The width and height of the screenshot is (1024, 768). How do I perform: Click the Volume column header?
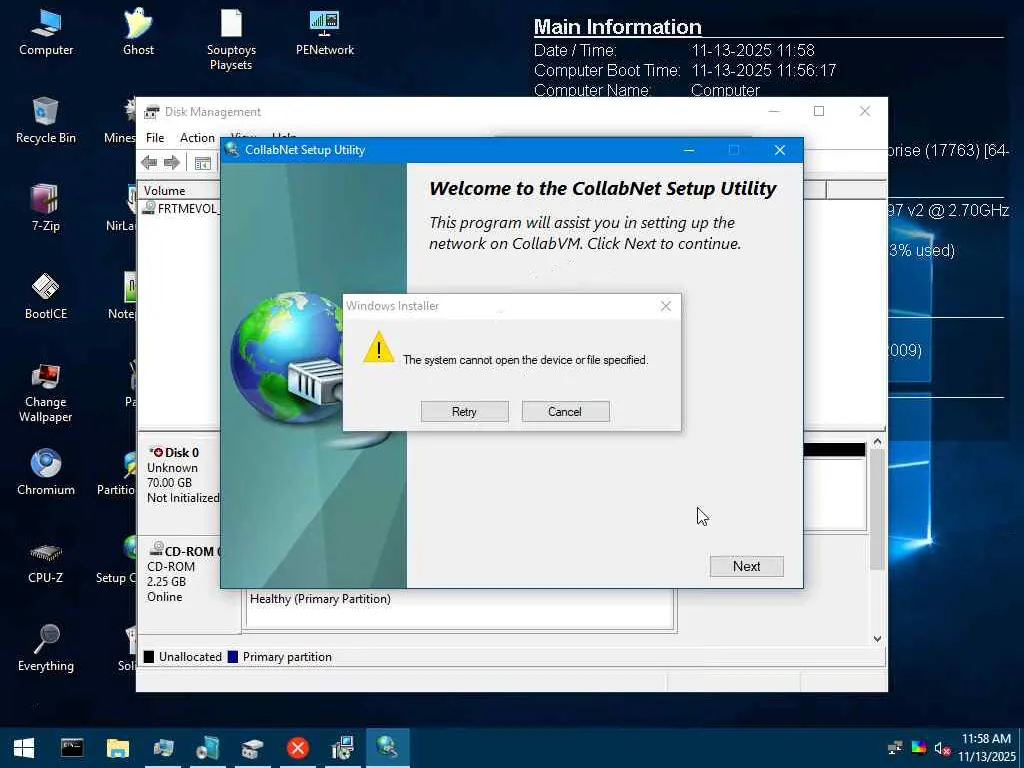(179, 191)
